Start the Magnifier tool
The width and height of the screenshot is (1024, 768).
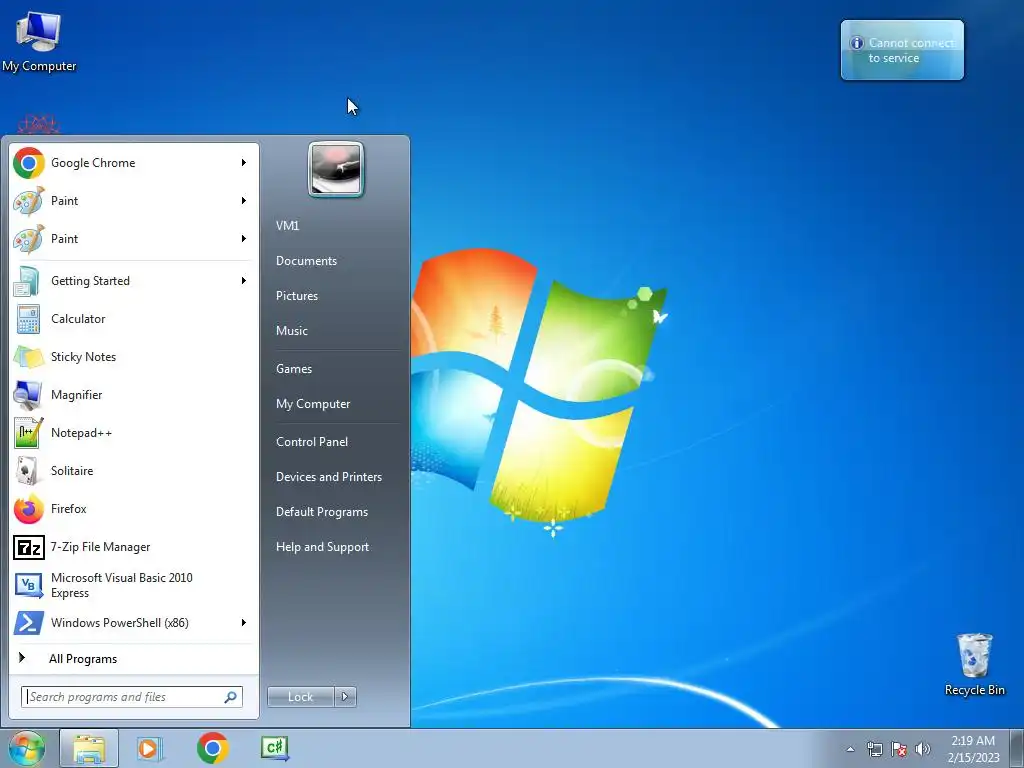[x=133, y=394]
